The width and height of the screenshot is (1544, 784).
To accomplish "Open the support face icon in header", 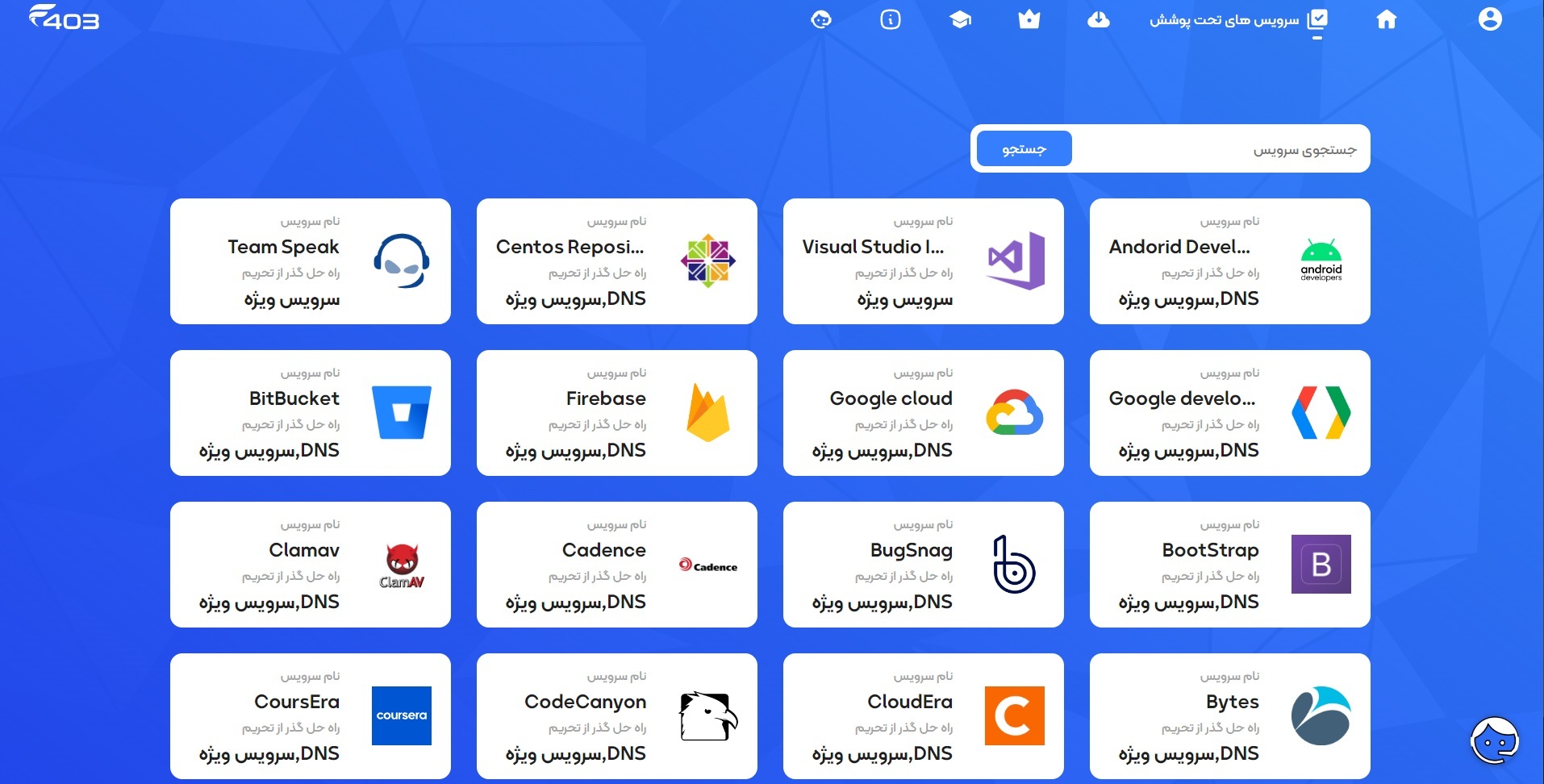I will coord(821,19).
